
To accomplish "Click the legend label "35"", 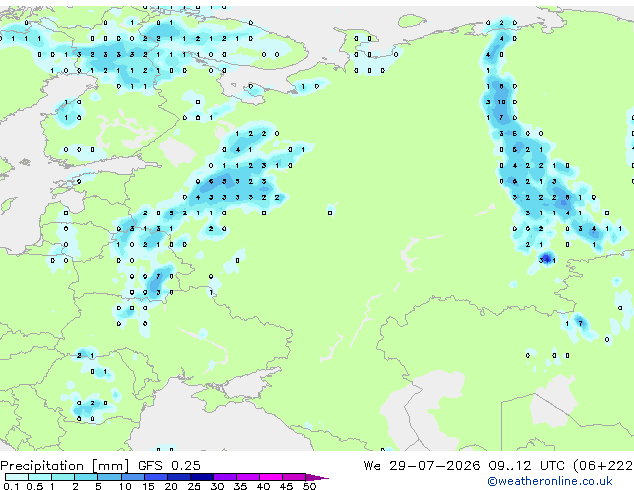I will [x=240, y=486].
